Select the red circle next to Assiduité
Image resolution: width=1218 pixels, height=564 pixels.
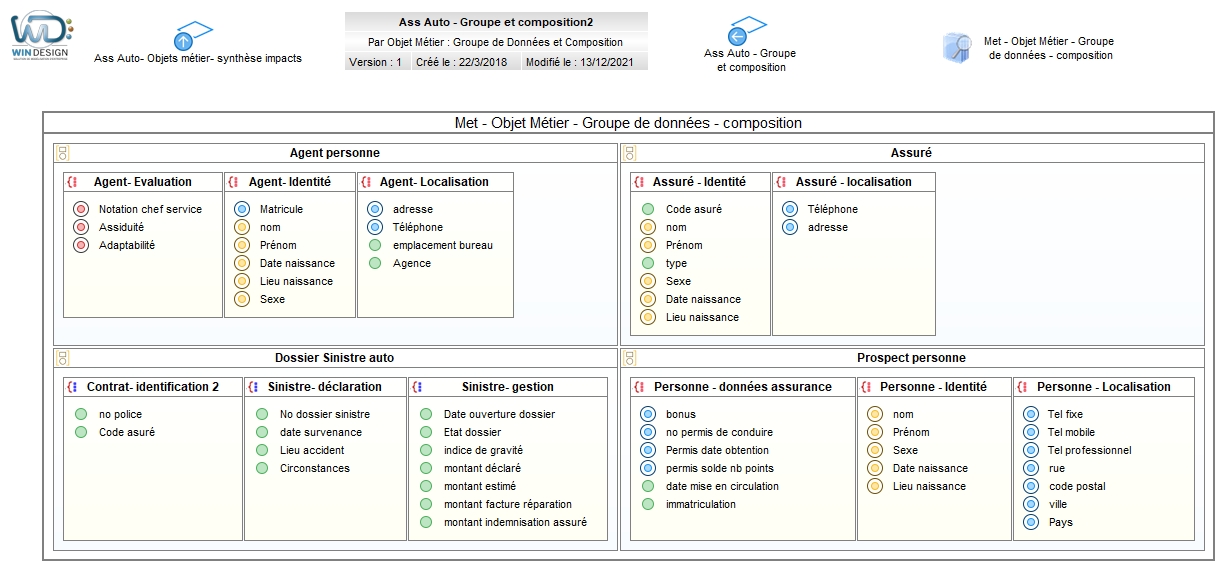pyautogui.click(x=81, y=227)
